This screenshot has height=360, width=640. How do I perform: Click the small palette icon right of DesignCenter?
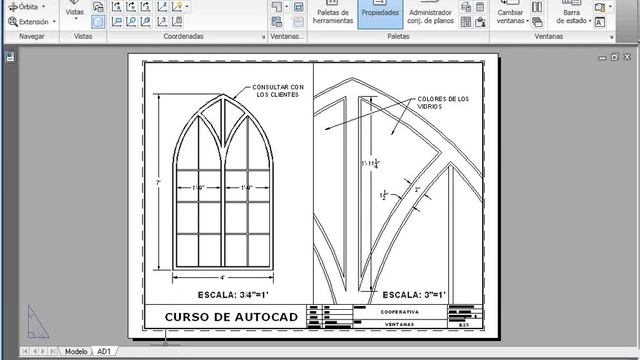pos(480,7)
